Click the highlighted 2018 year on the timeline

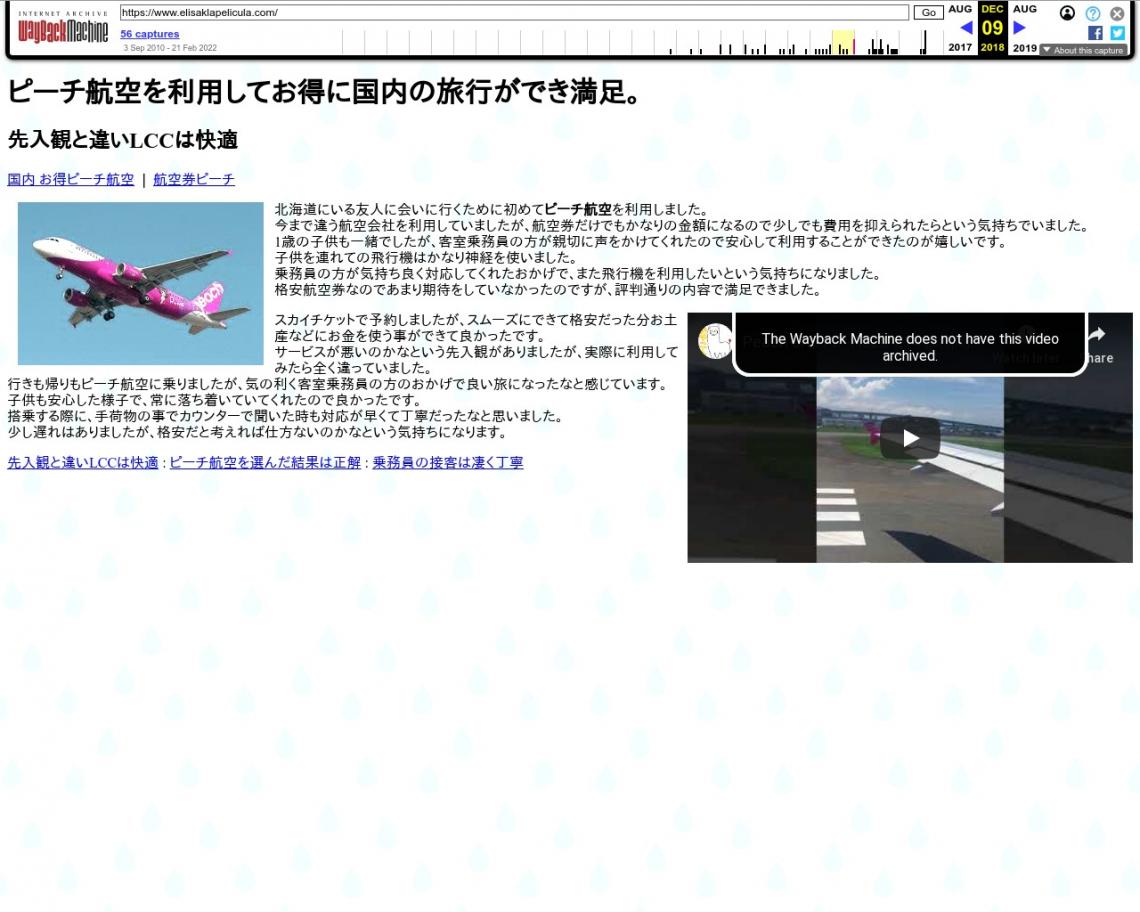[x=843, y=42]
